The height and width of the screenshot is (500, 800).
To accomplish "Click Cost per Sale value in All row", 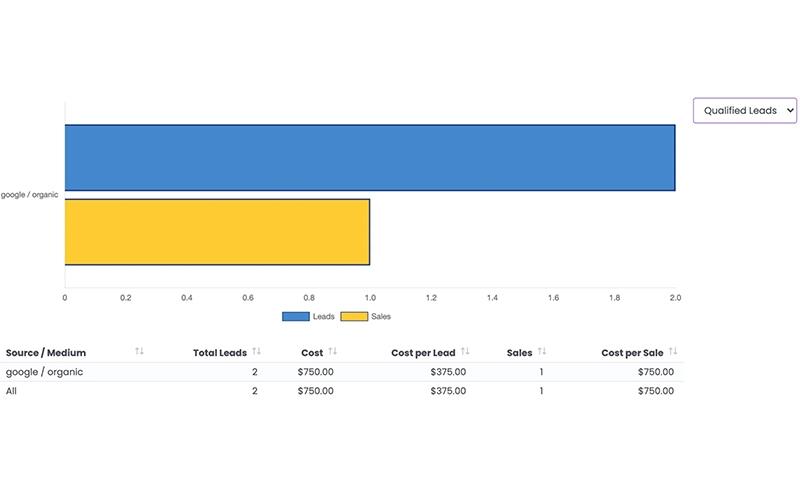I will 656,391.
